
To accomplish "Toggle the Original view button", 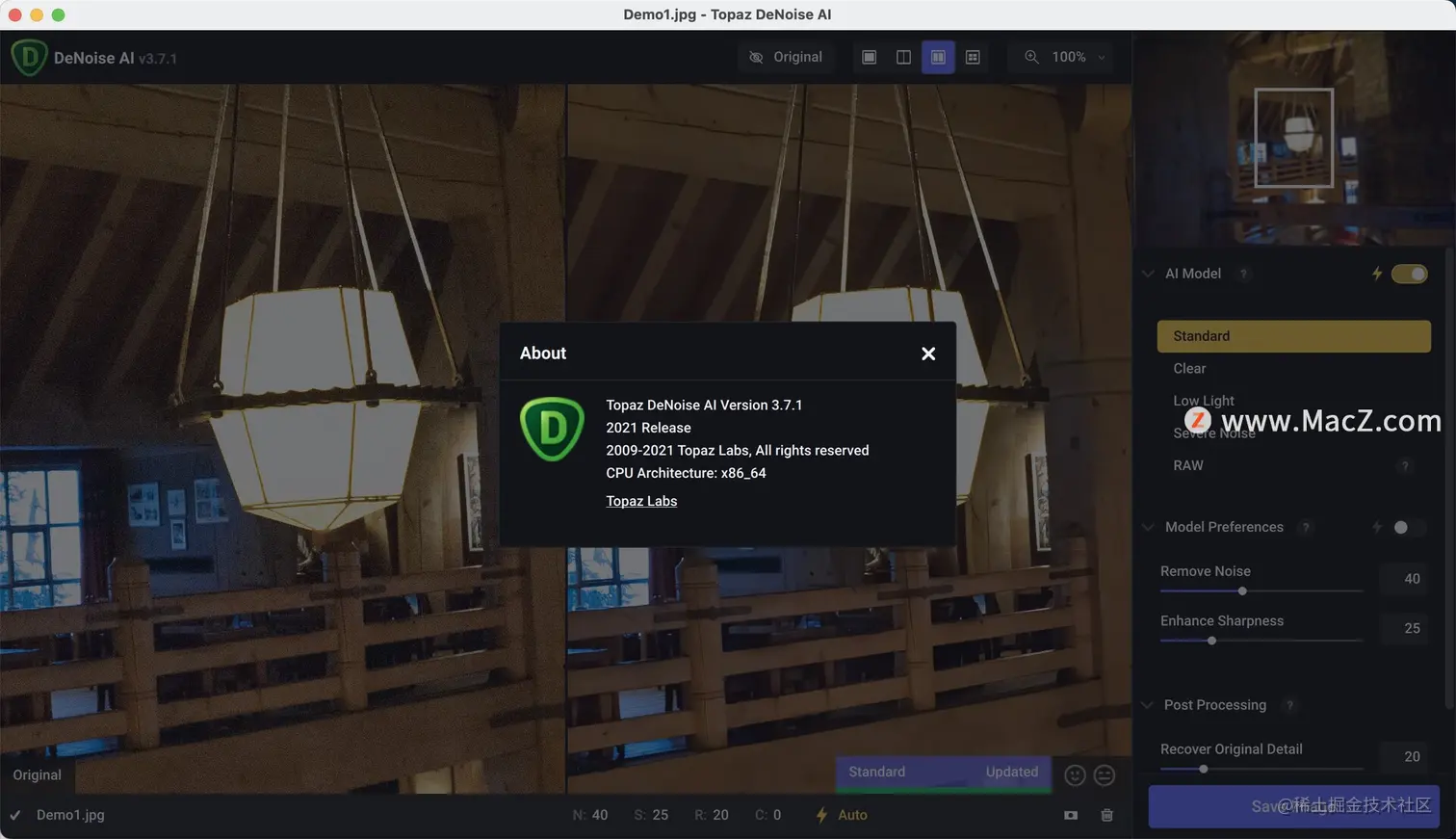I will point(786,57).
